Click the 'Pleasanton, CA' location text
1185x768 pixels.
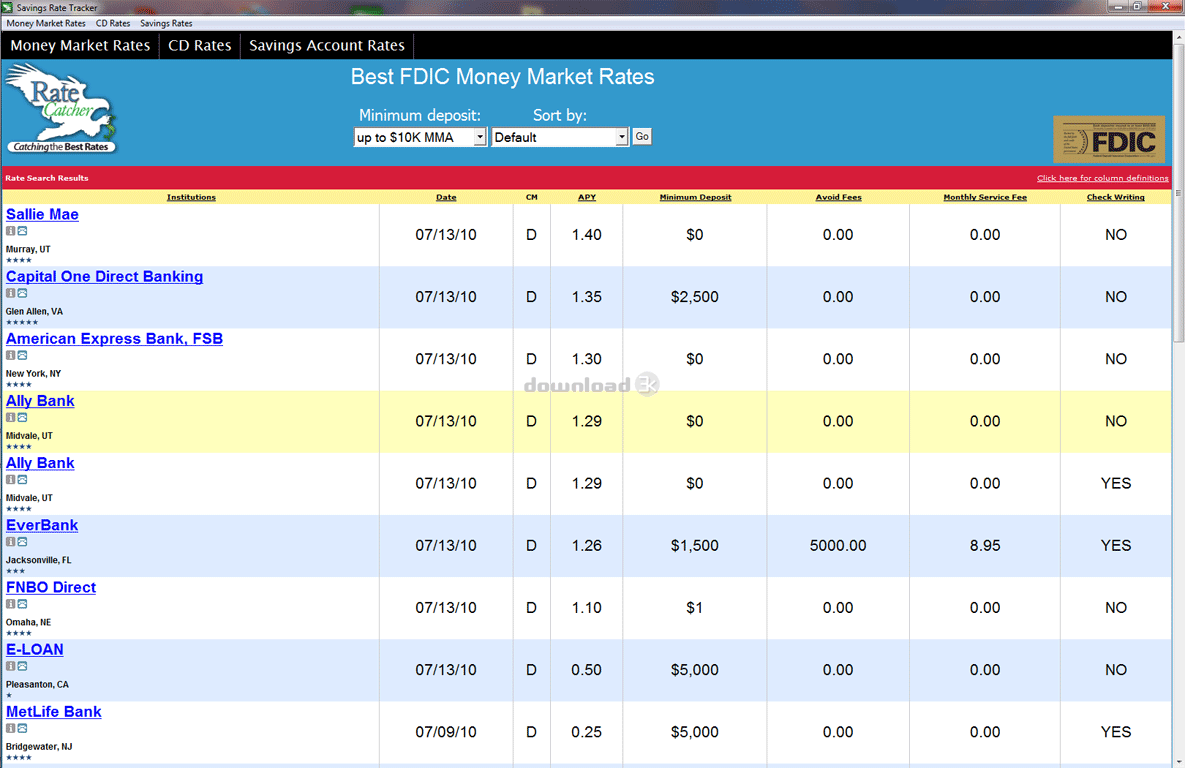tap(37, 685)
